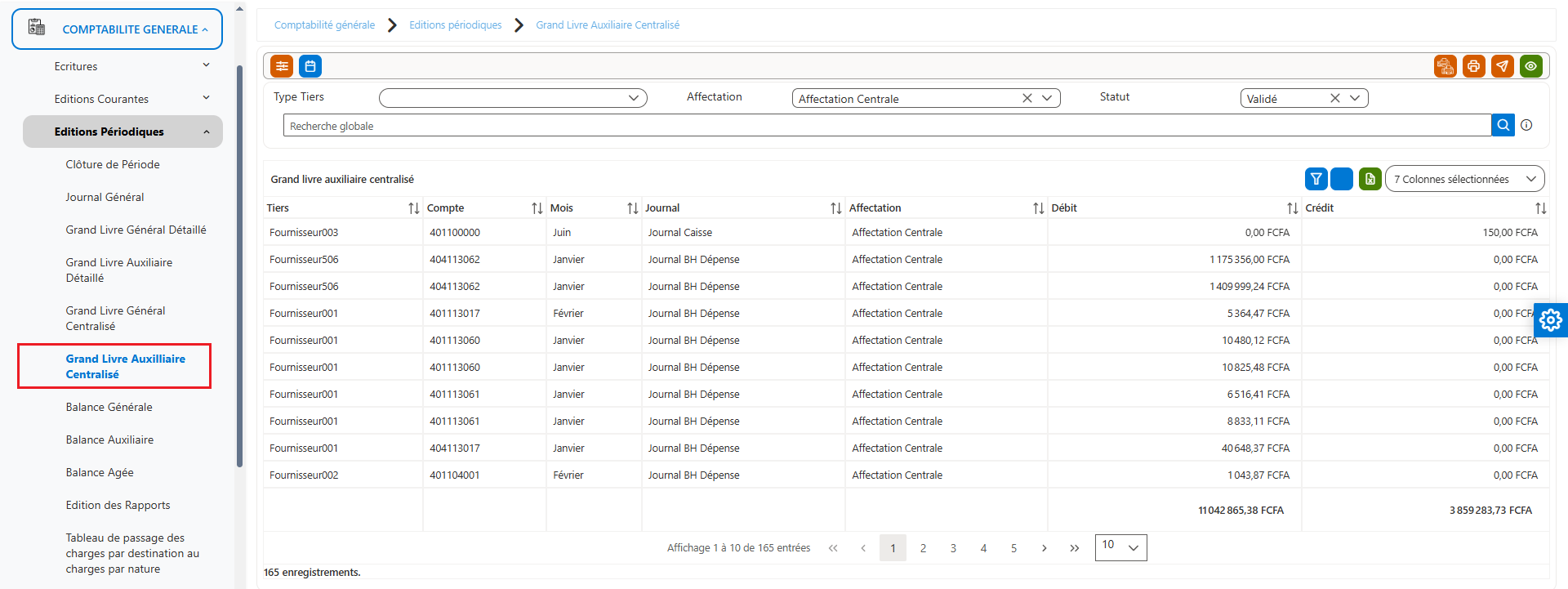Sort by the Tiers column arrows
The image size is (1568, 589).
(414, 208)
